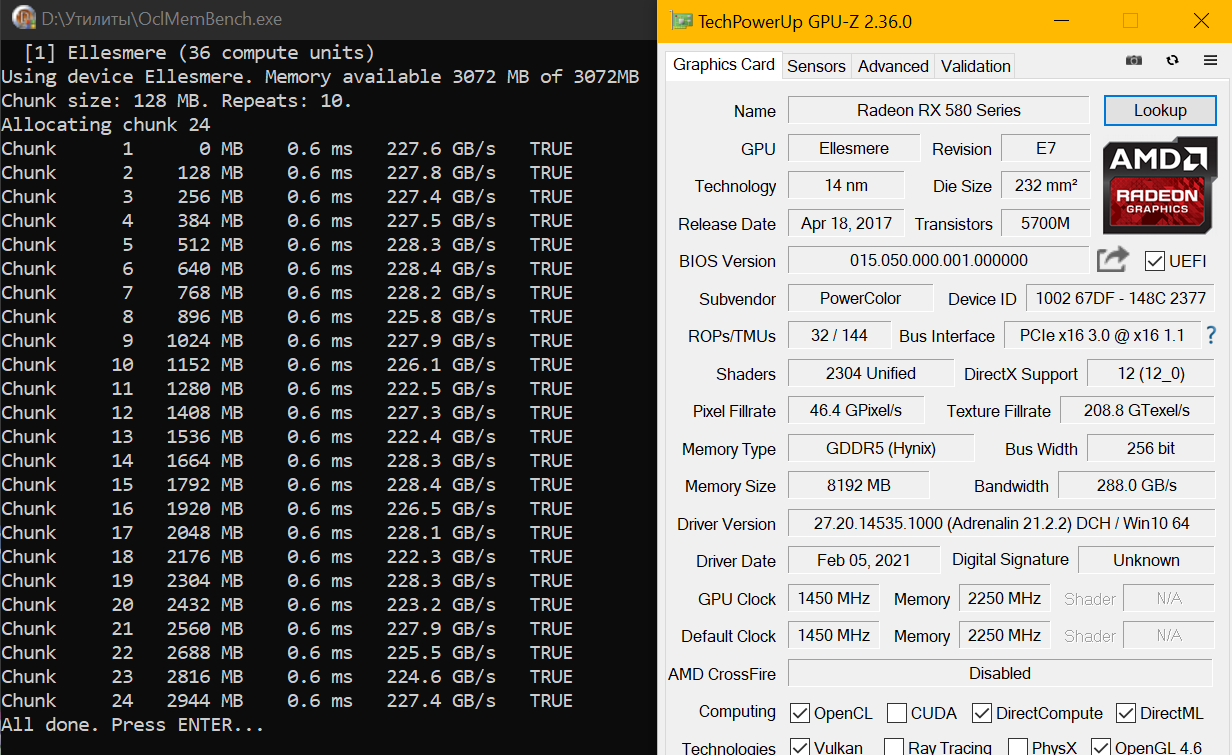The width and height of the screenshot is (1232, 755).
Task: Click the GPU-Z title bar app icon
Action: 681,20
